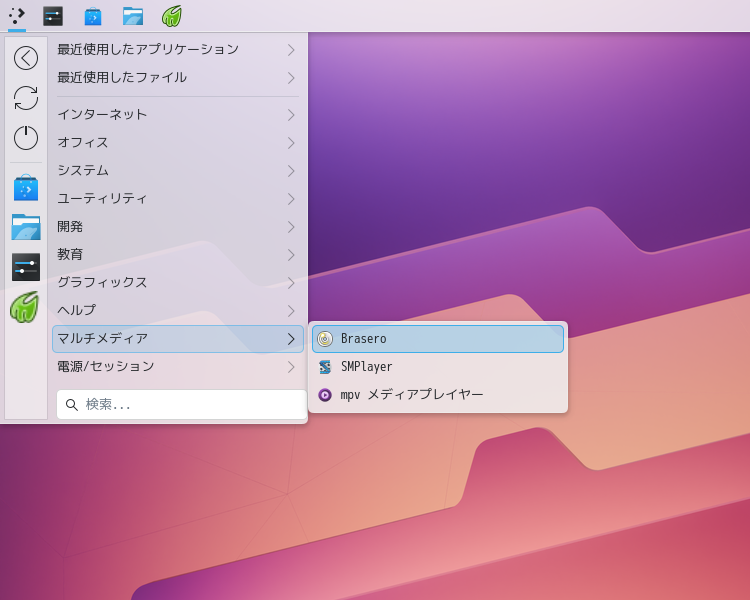Click the power off icon in the menu sidebar

click(26, 138)
